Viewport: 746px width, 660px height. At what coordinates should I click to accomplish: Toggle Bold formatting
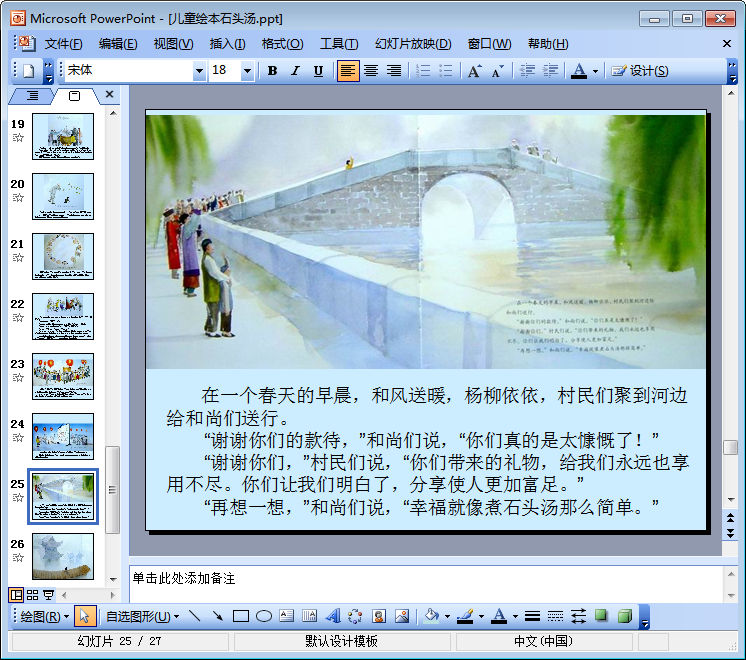click(272, 71)
